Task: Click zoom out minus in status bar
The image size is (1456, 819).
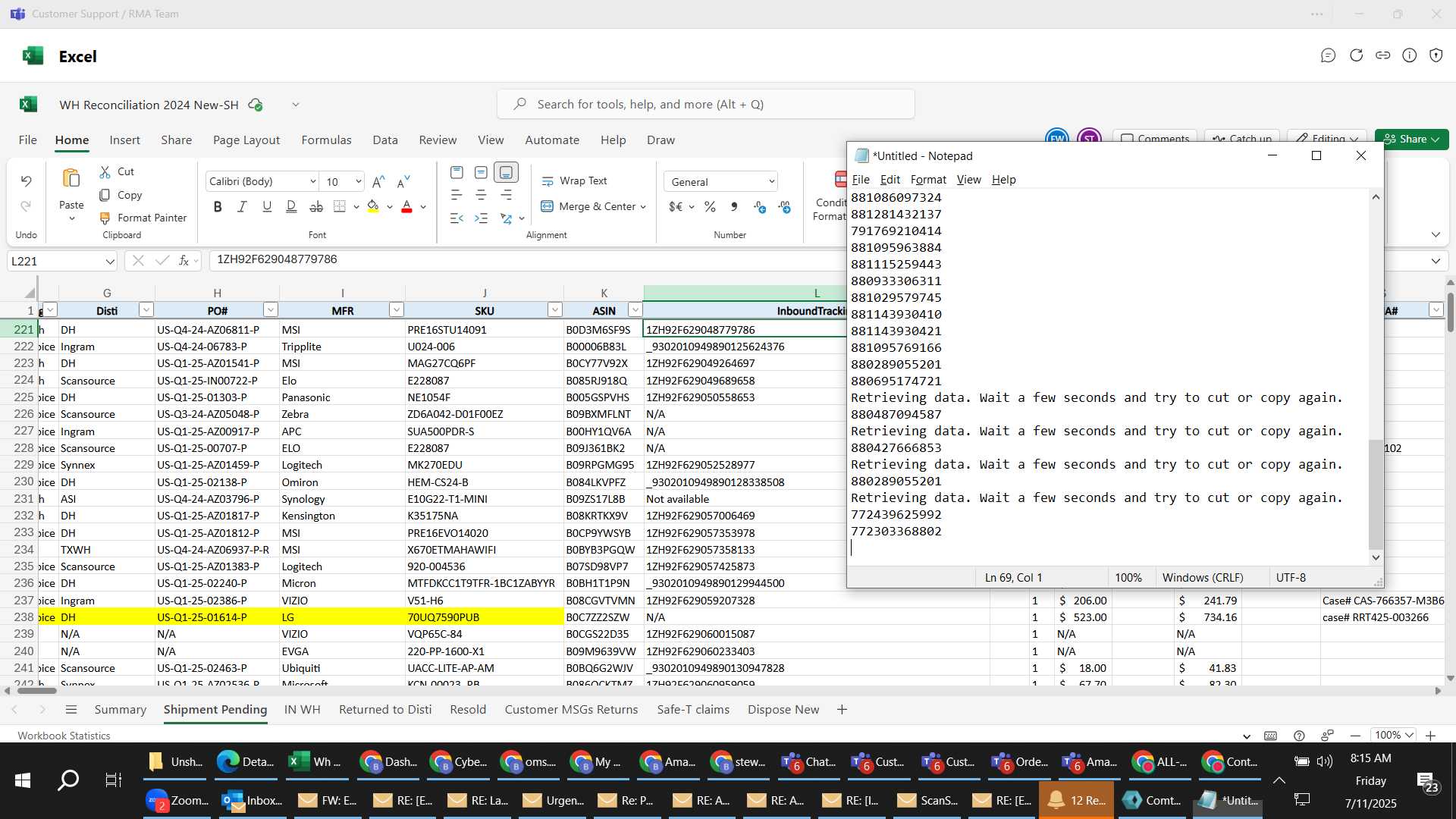Action: [x=1355, y=736]
